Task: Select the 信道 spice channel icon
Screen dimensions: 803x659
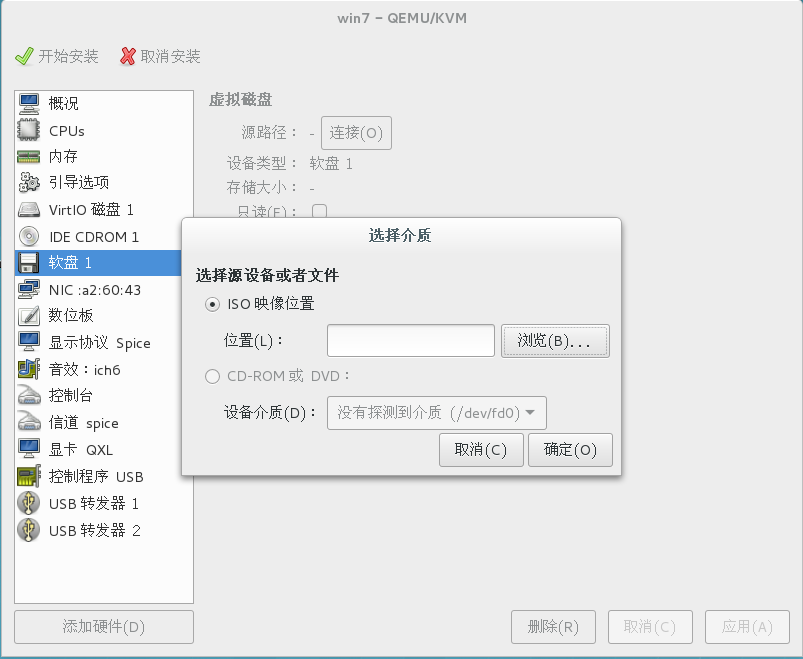Action: pos(29,422)
